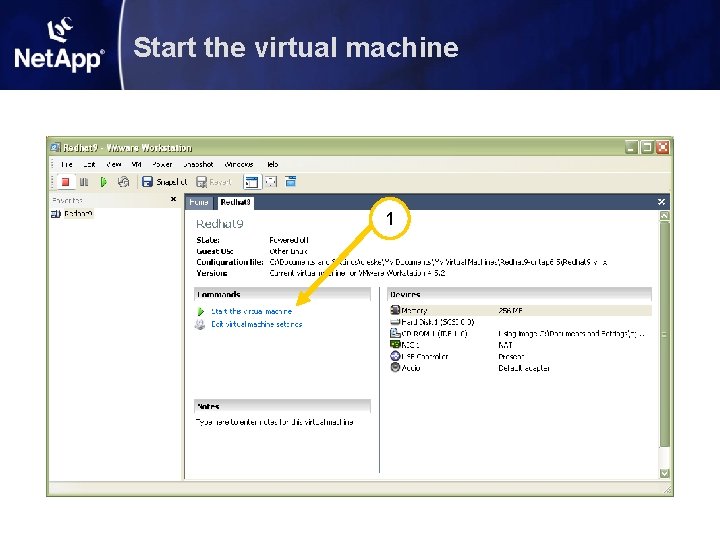Viewport: 720px width, 540px height.
Task: Click the quick switch toolbar icon
Action: (x=291, y=182)
